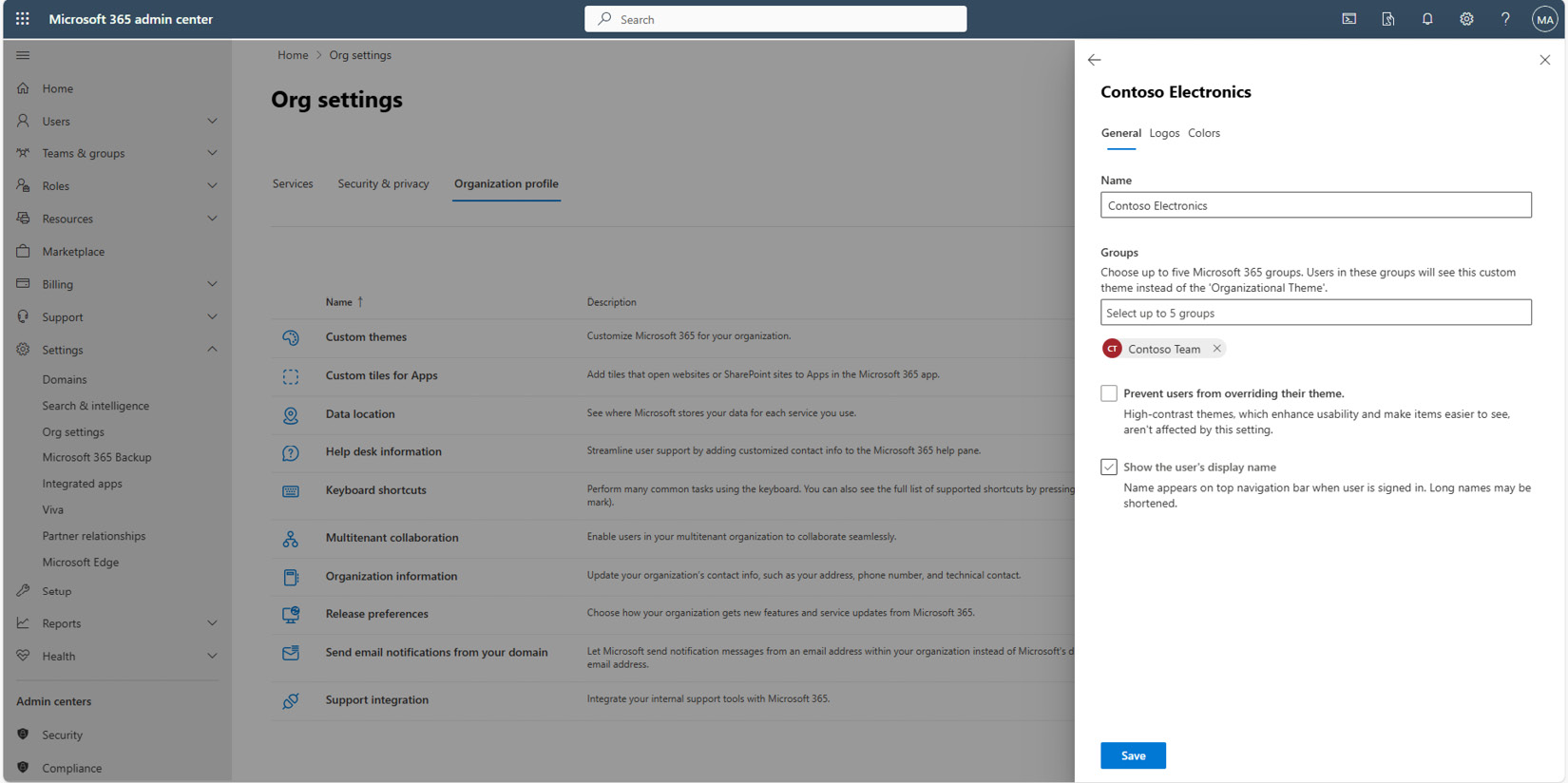Toggle the hamburger navigation menu
The height and width of the screenshot is (783, 1568).
pos(23,55)
